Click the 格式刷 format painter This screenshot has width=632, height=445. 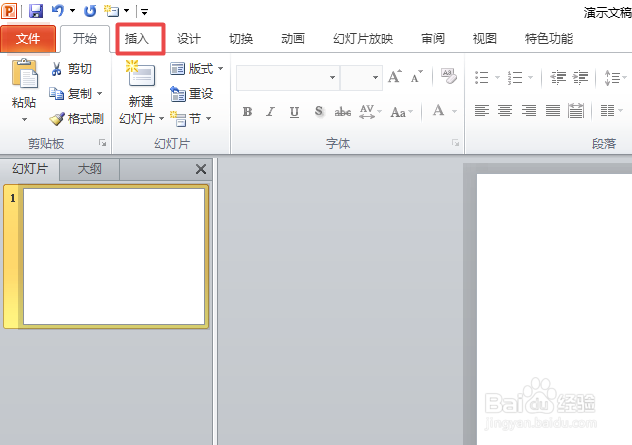click(77, 119)
